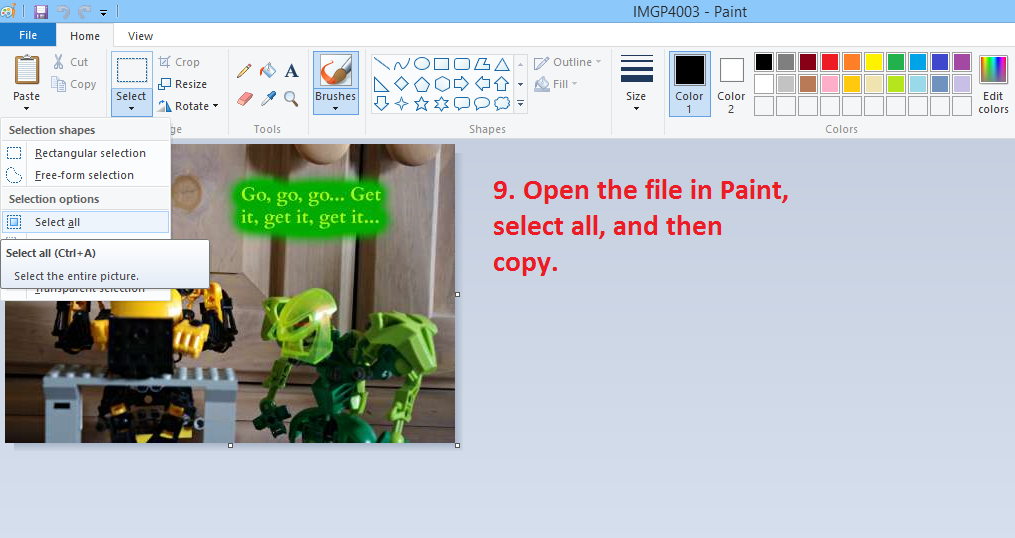
Task: Pick the red color swatch
Action: (830, 62)
